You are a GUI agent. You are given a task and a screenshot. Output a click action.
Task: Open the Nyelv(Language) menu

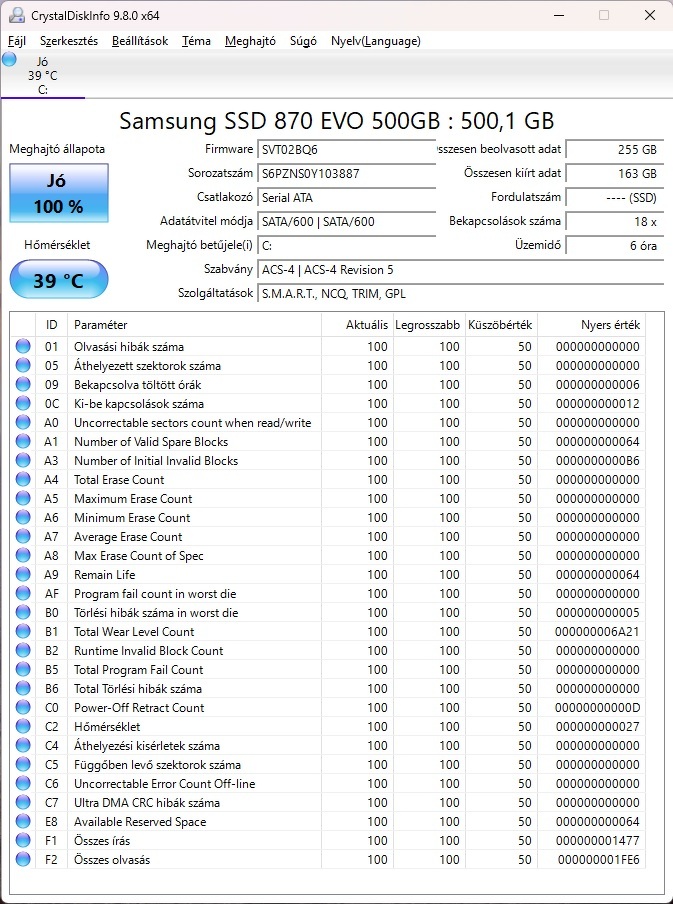375,41
